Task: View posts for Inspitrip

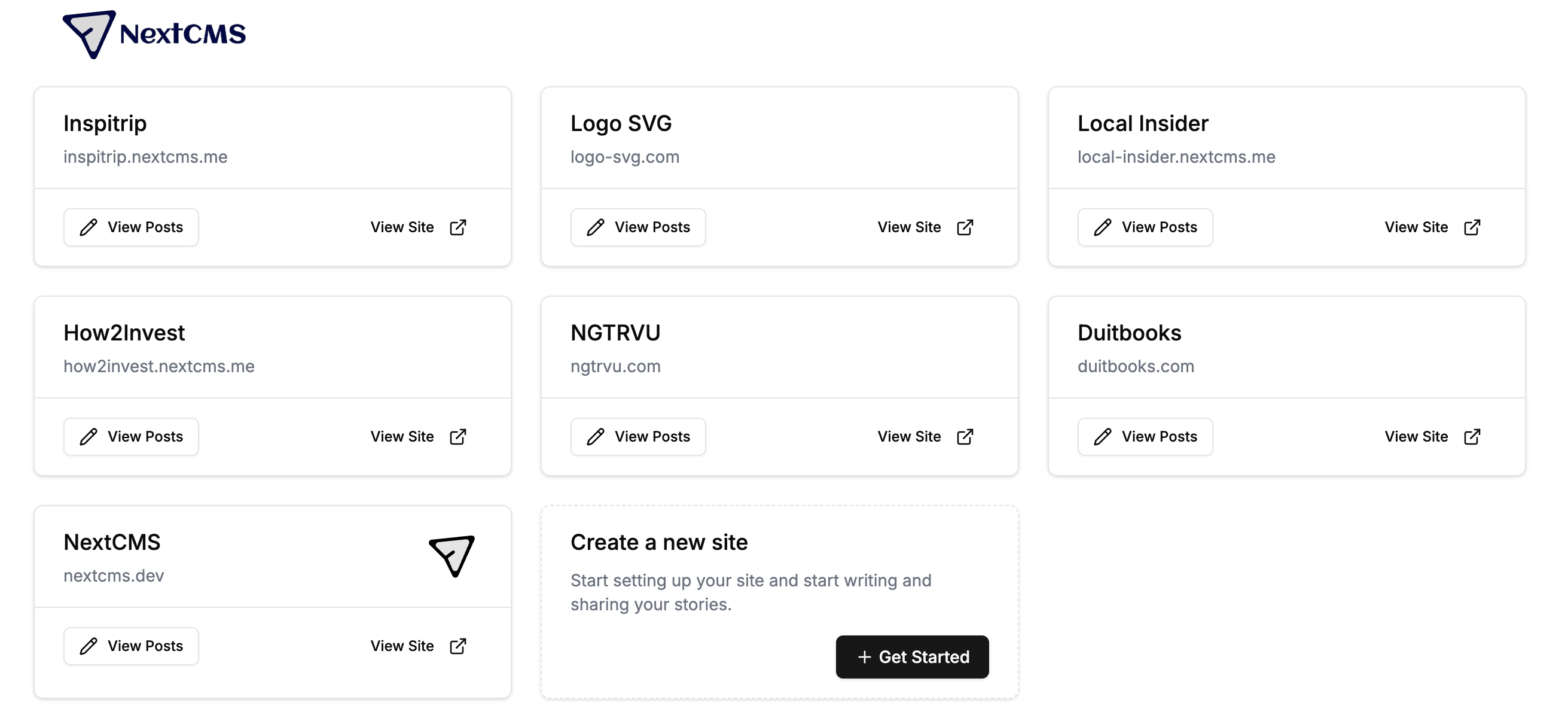Action: coord(132,227)
